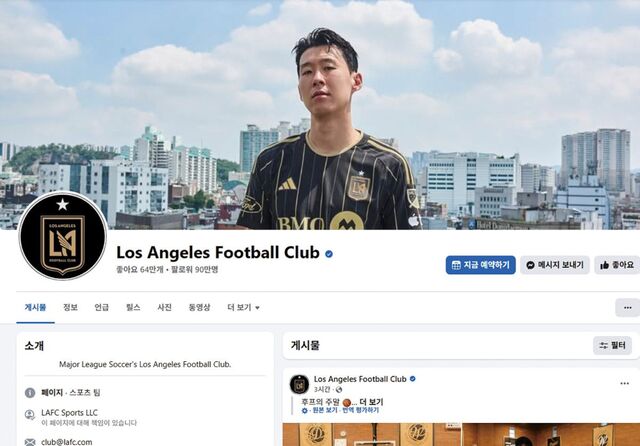This screenshot has height=446, width=640.
Task: Click the 지금 예약하기 button
Action: (x=480, y=265)
